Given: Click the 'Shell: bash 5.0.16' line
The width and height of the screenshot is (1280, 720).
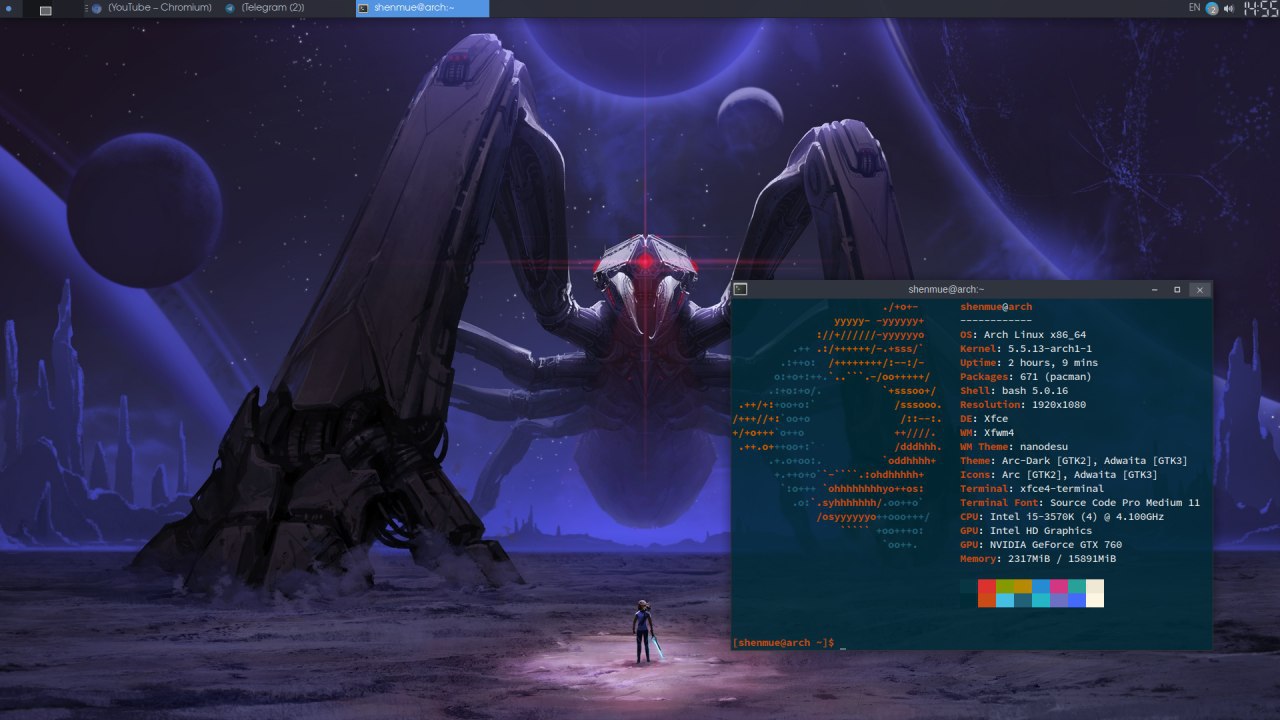Looking at the screenshot, I should (x=1014, y=391).
